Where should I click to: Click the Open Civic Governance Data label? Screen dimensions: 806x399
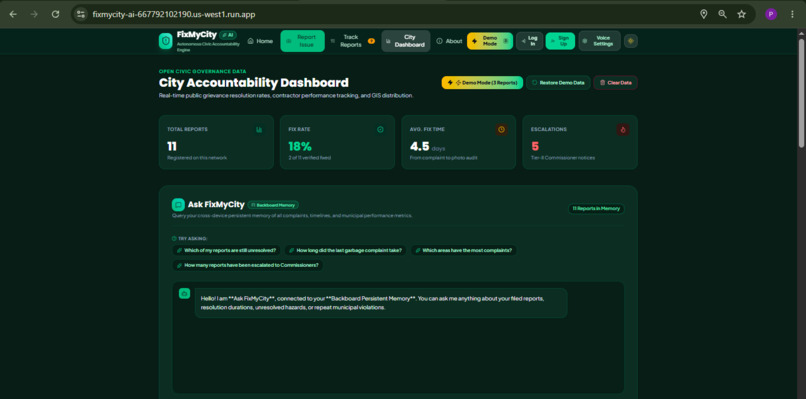pyautogui.click(x=203, y=71)
